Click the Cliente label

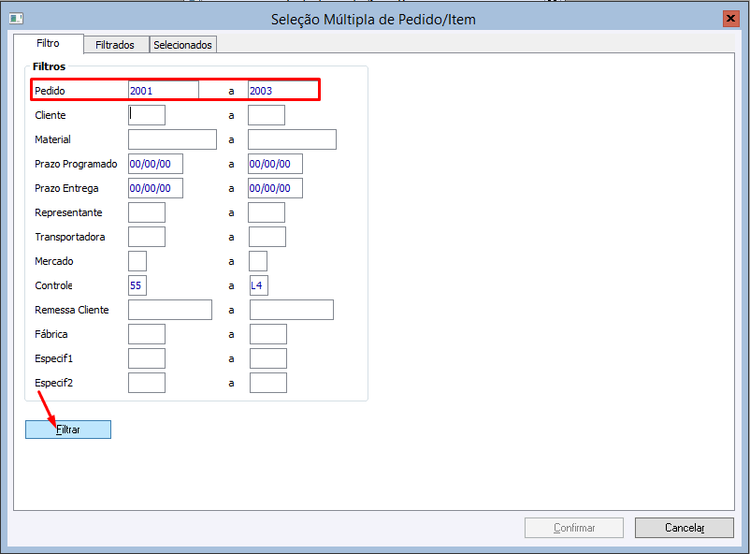(x=50, y=115)
